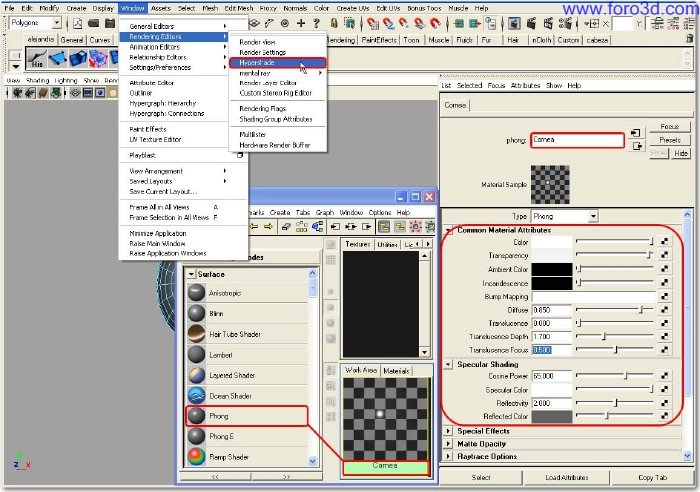This screenshot has width=700, height=492.
Task: Click the Ambient Color map button
Action: pos(664,269)
